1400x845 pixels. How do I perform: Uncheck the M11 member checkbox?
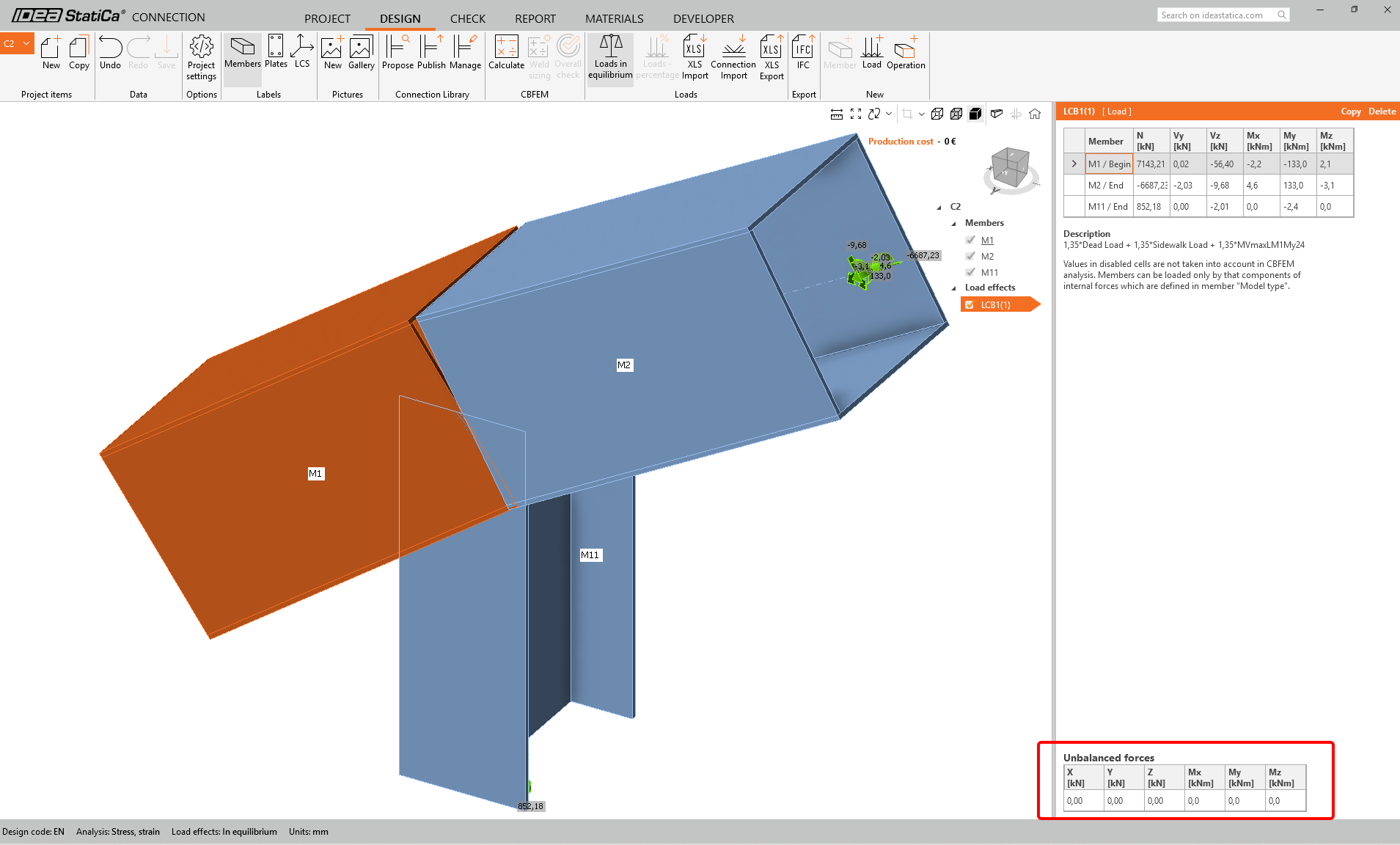pyautogui.click(x=970, y=272)
